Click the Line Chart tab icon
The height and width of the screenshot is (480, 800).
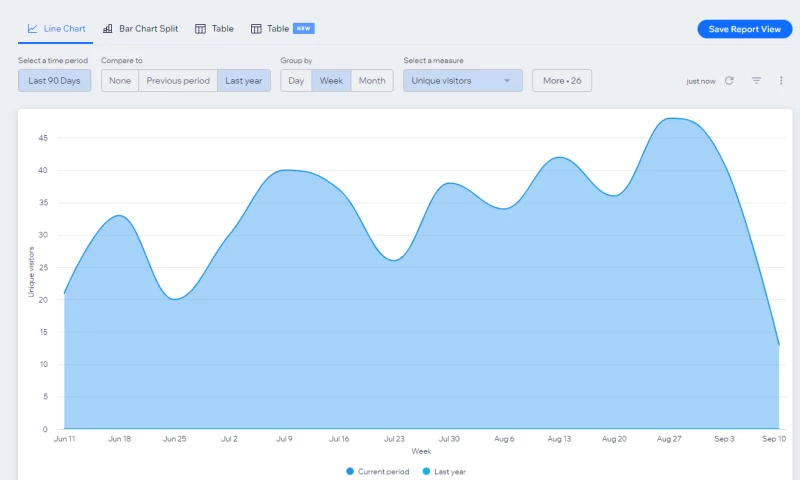coord(32,29)
